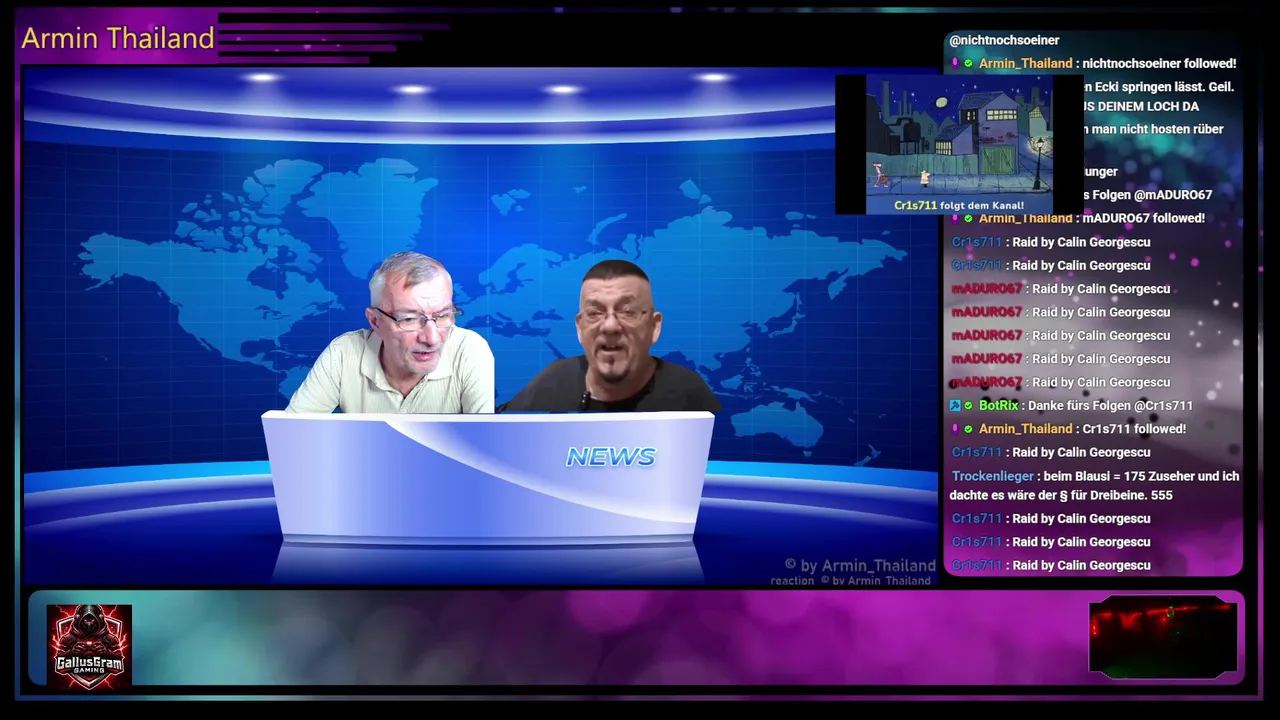1280x720 pixels.
Task: Click 'Armin_Thailand' name in 'nichtnochsoeiner followed!' message
Action: click(1025, 63)
